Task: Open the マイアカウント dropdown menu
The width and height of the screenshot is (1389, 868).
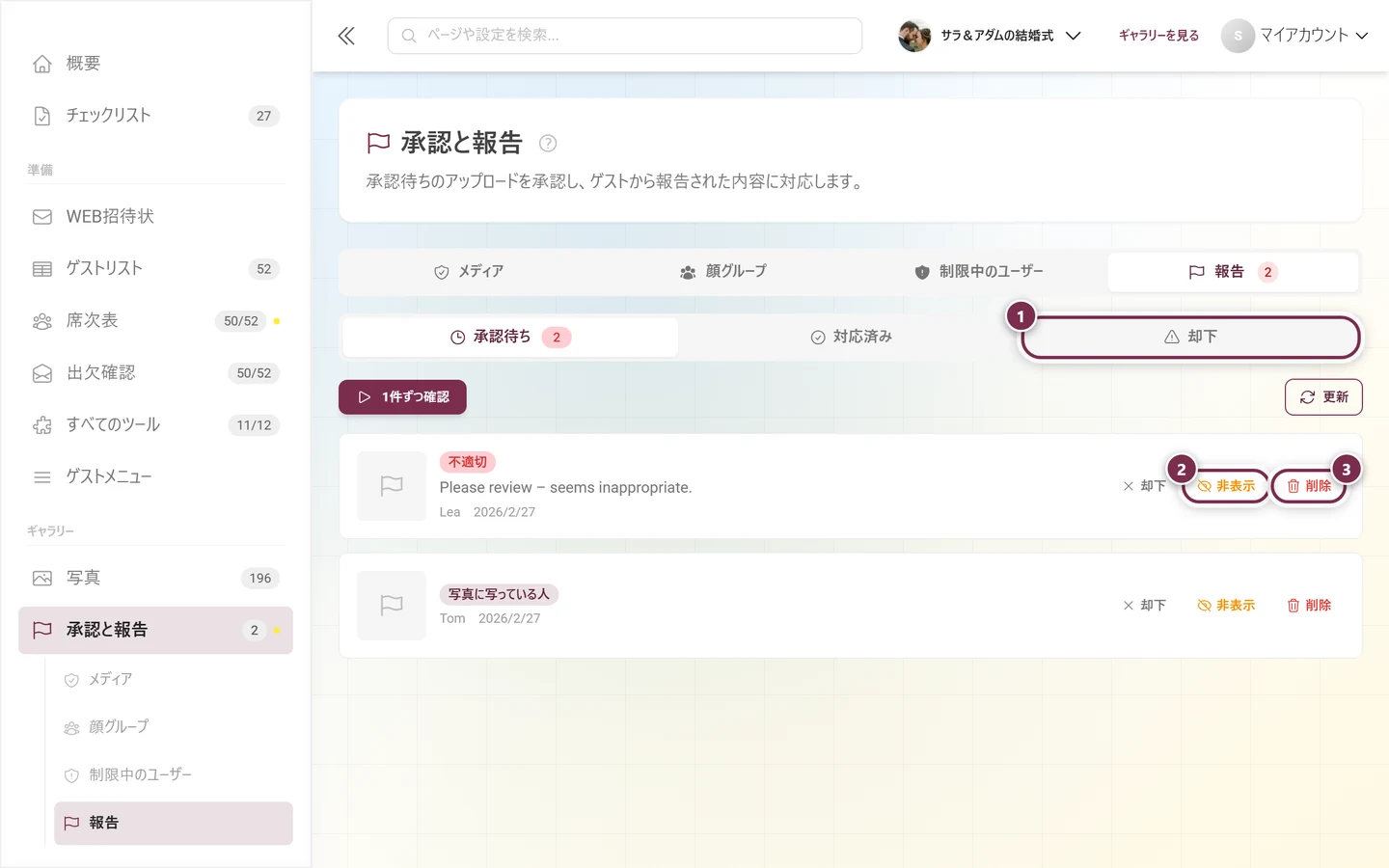Action: 1294,36
